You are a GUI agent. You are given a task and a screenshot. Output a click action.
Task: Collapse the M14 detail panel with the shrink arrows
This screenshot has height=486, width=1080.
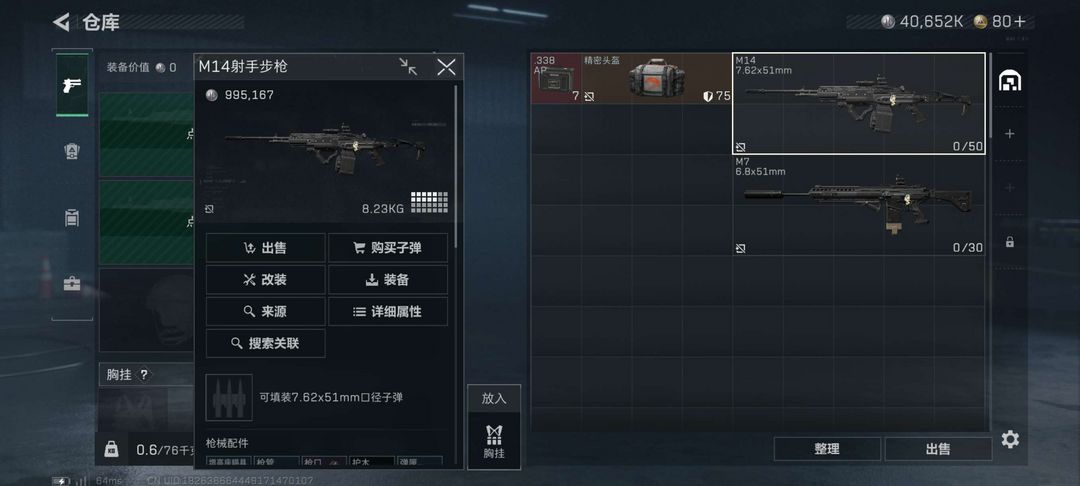point(408,67)
